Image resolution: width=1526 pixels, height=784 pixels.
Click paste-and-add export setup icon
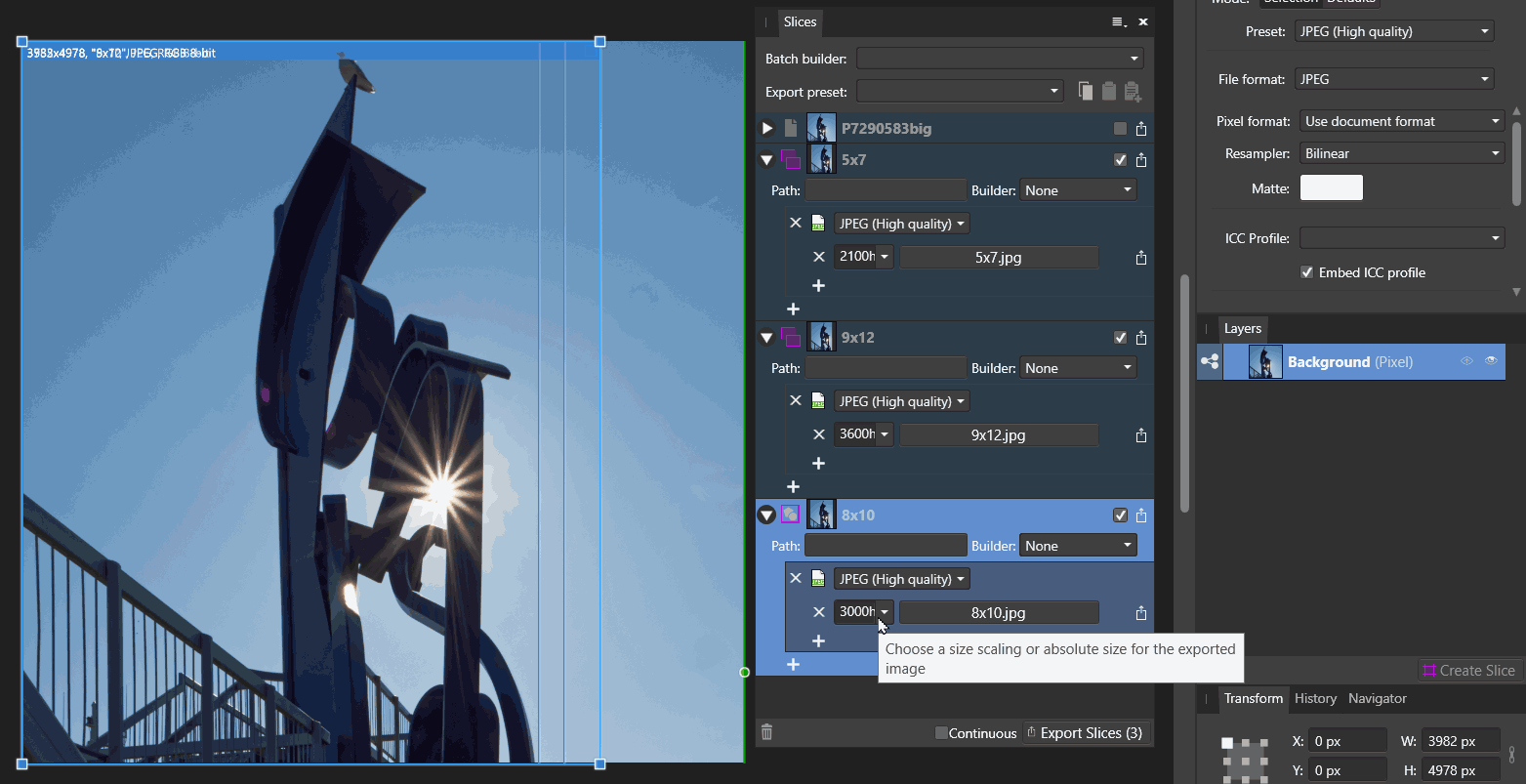tap(1133, 92)
